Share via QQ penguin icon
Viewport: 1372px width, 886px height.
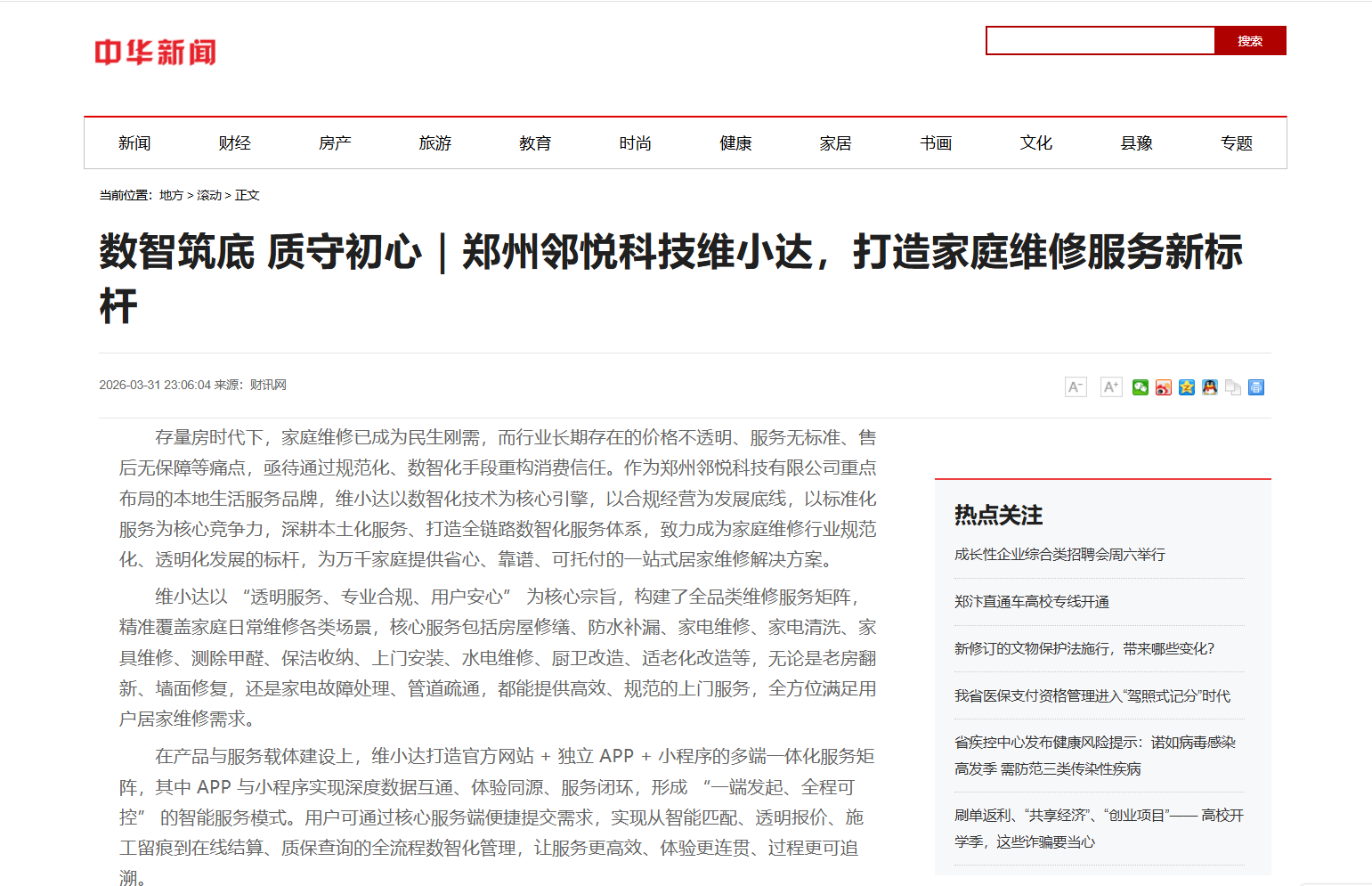click(1209, 386)
